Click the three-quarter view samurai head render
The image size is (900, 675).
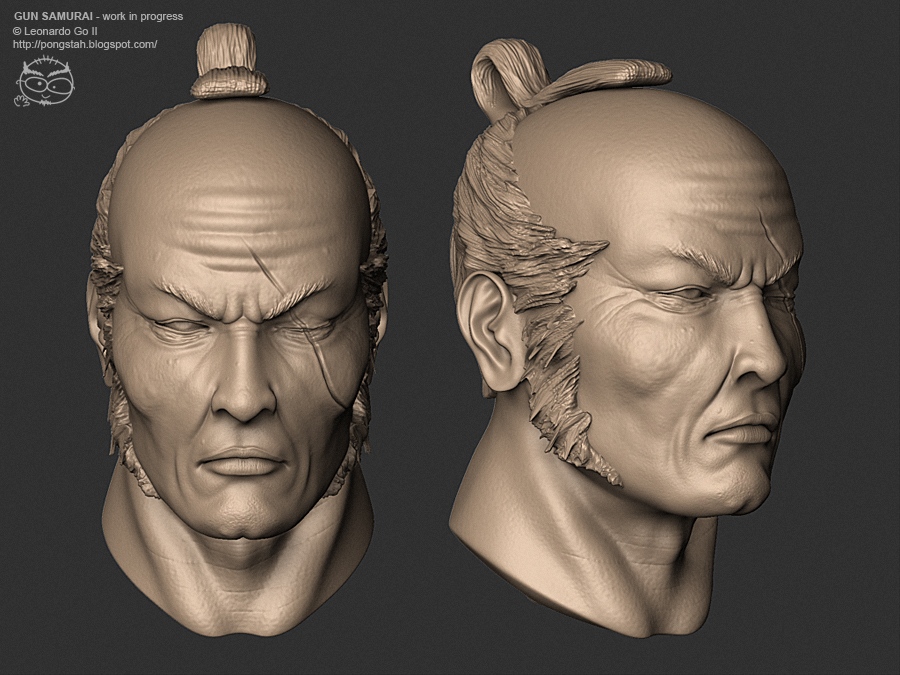click(627, 339)
